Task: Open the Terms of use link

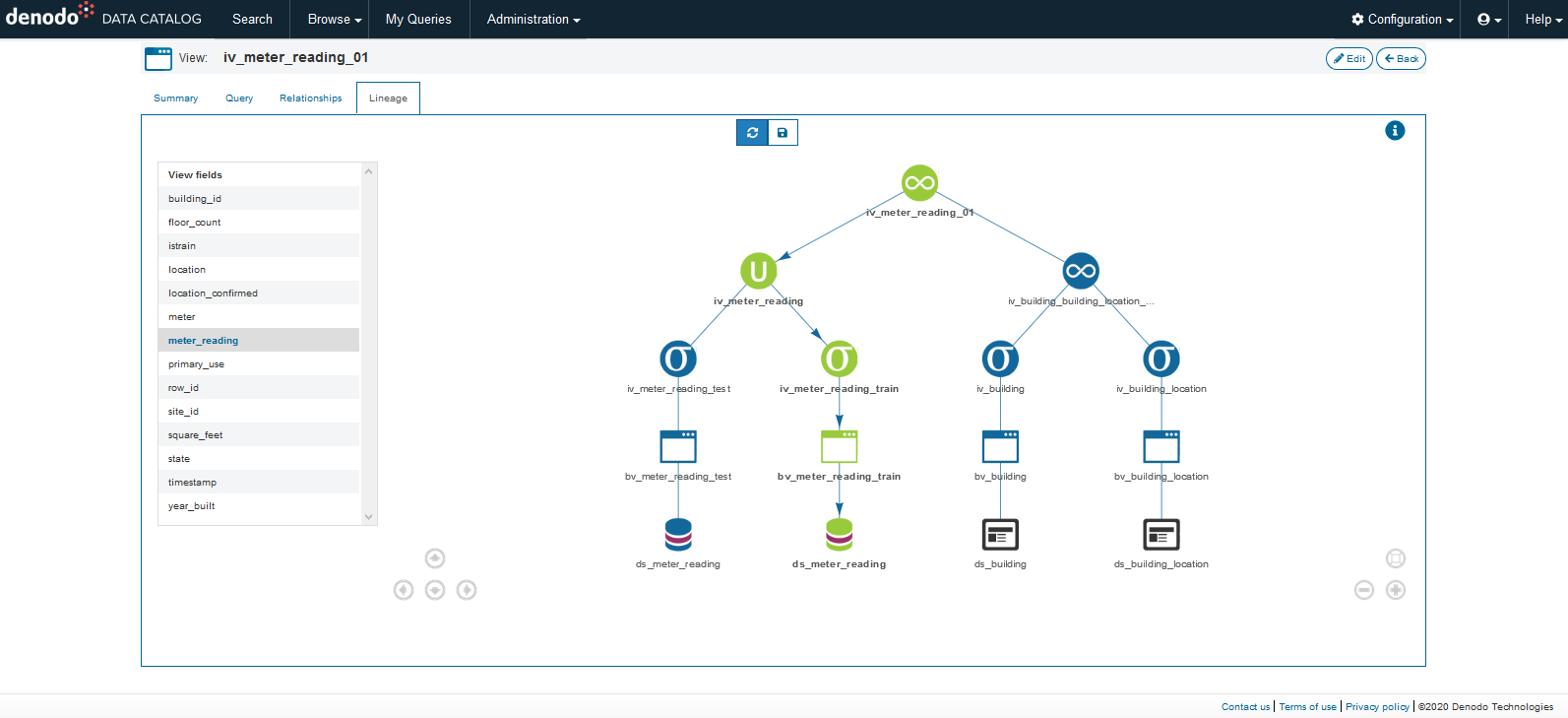Action: (1308, 706)
